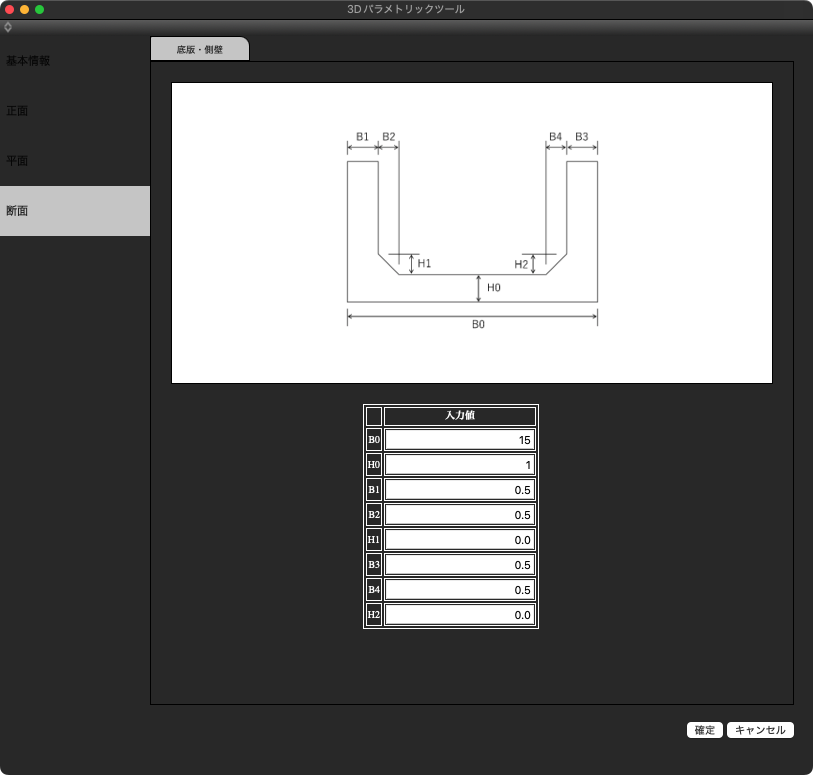
Task: Click the 入力値 column header
Action: click(460, 416)
